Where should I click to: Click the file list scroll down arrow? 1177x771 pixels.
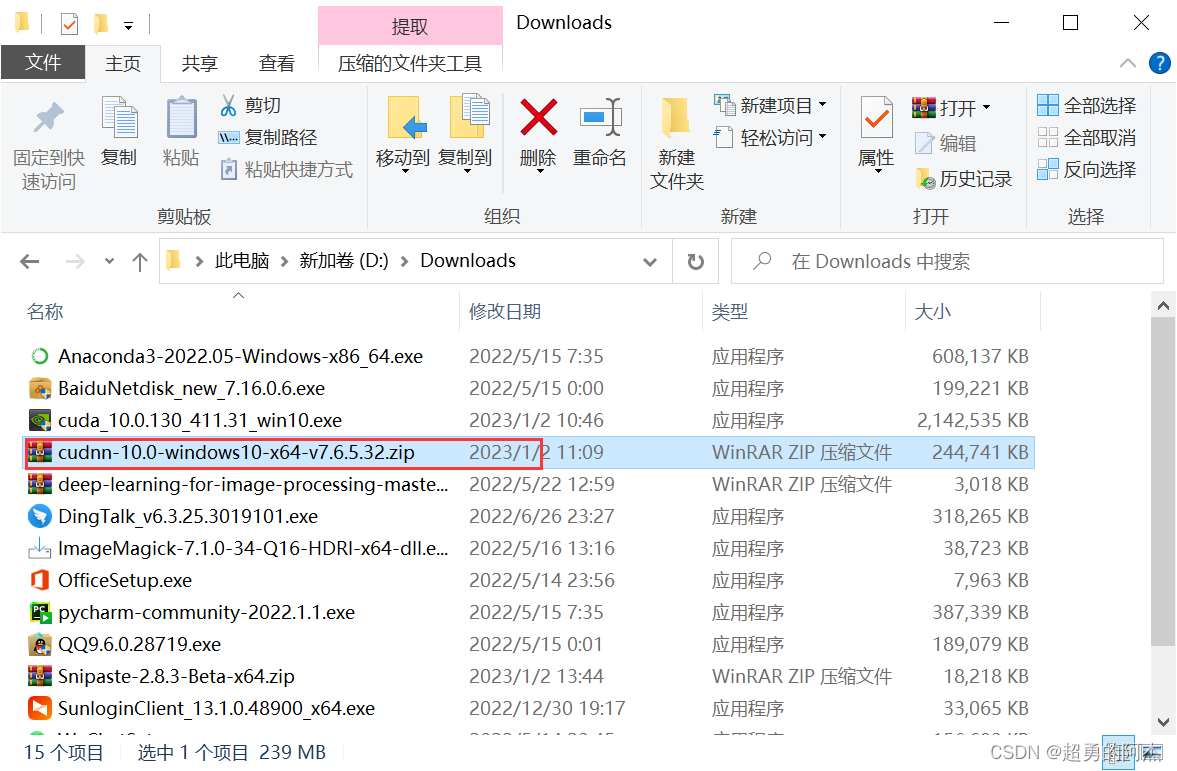point(1163,722)
